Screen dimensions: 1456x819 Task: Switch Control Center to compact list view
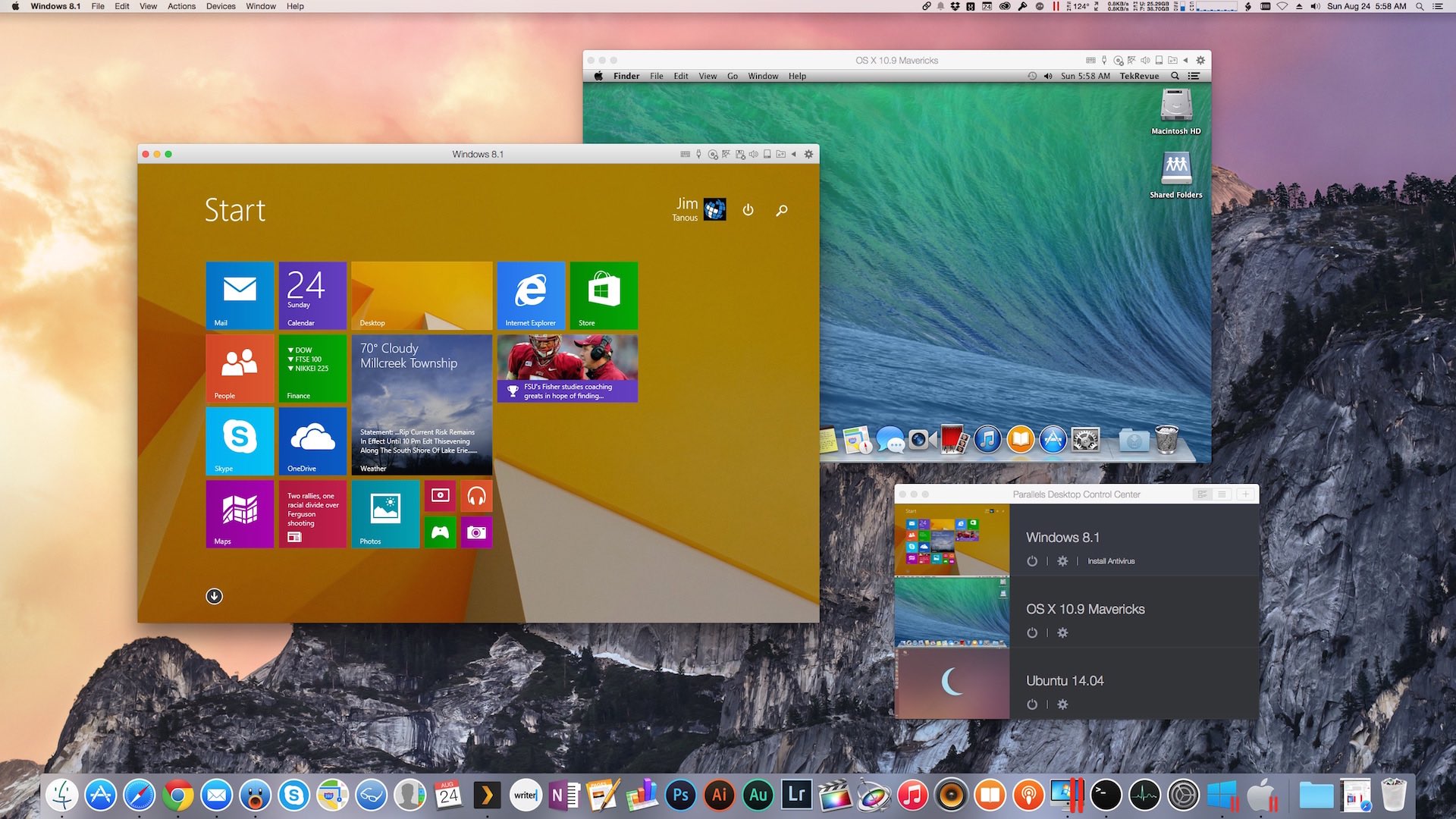[x=1222, y=494]
